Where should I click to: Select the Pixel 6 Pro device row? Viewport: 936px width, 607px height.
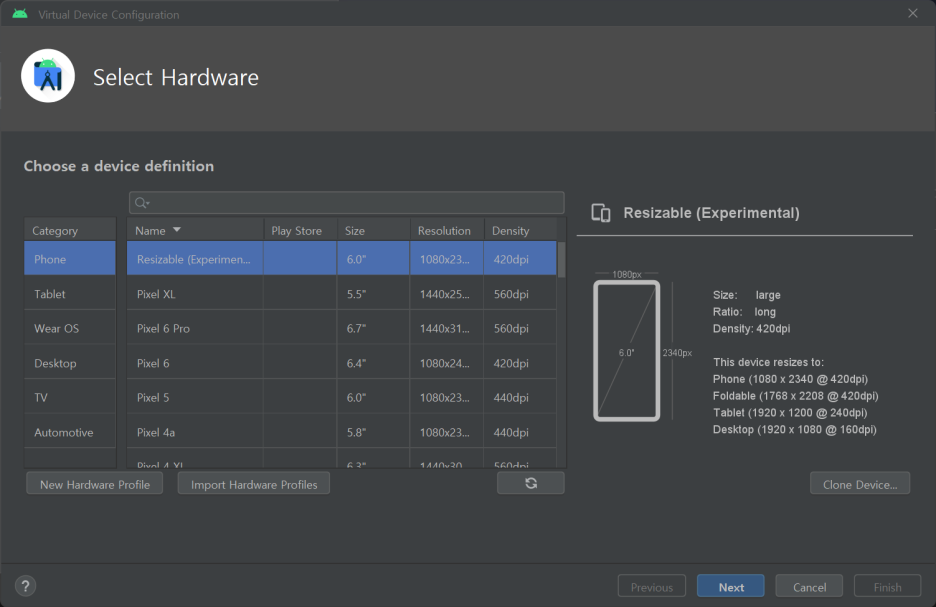pos(342,328)
